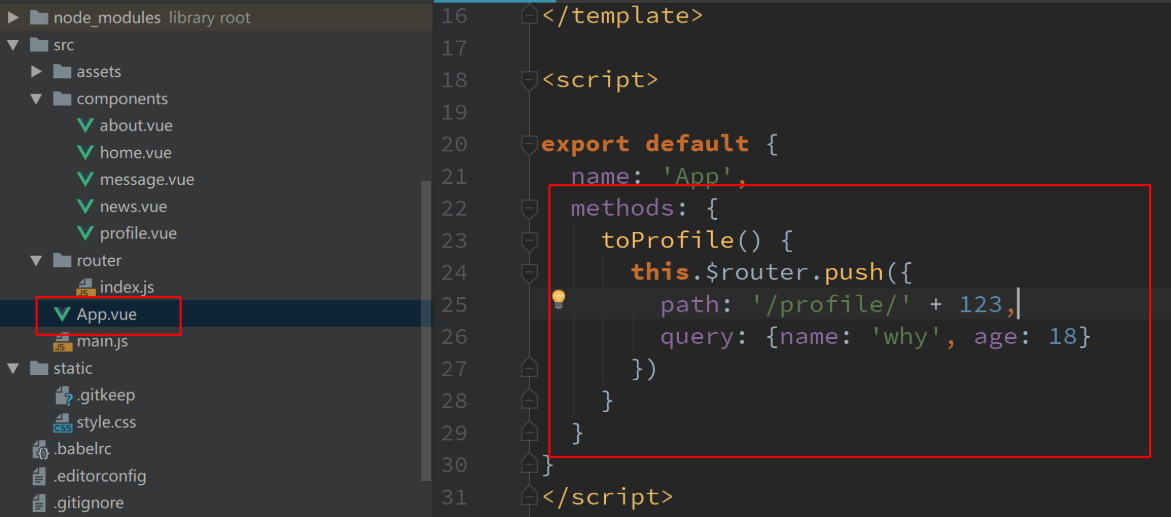Click the 'push' method call
Screen dimensions: 1171x517
(x=854, y=273)
